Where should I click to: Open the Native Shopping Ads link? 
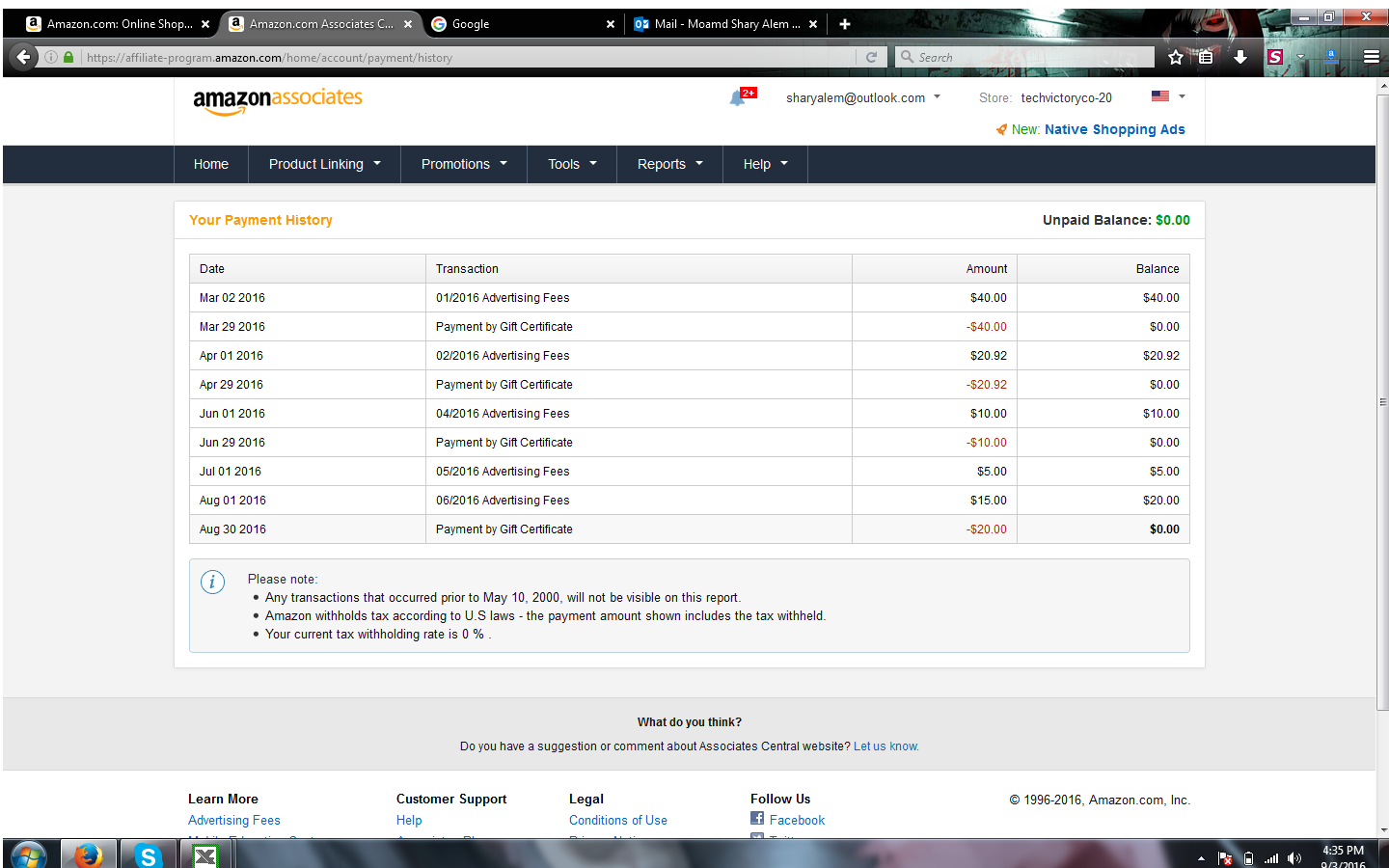1114,129
